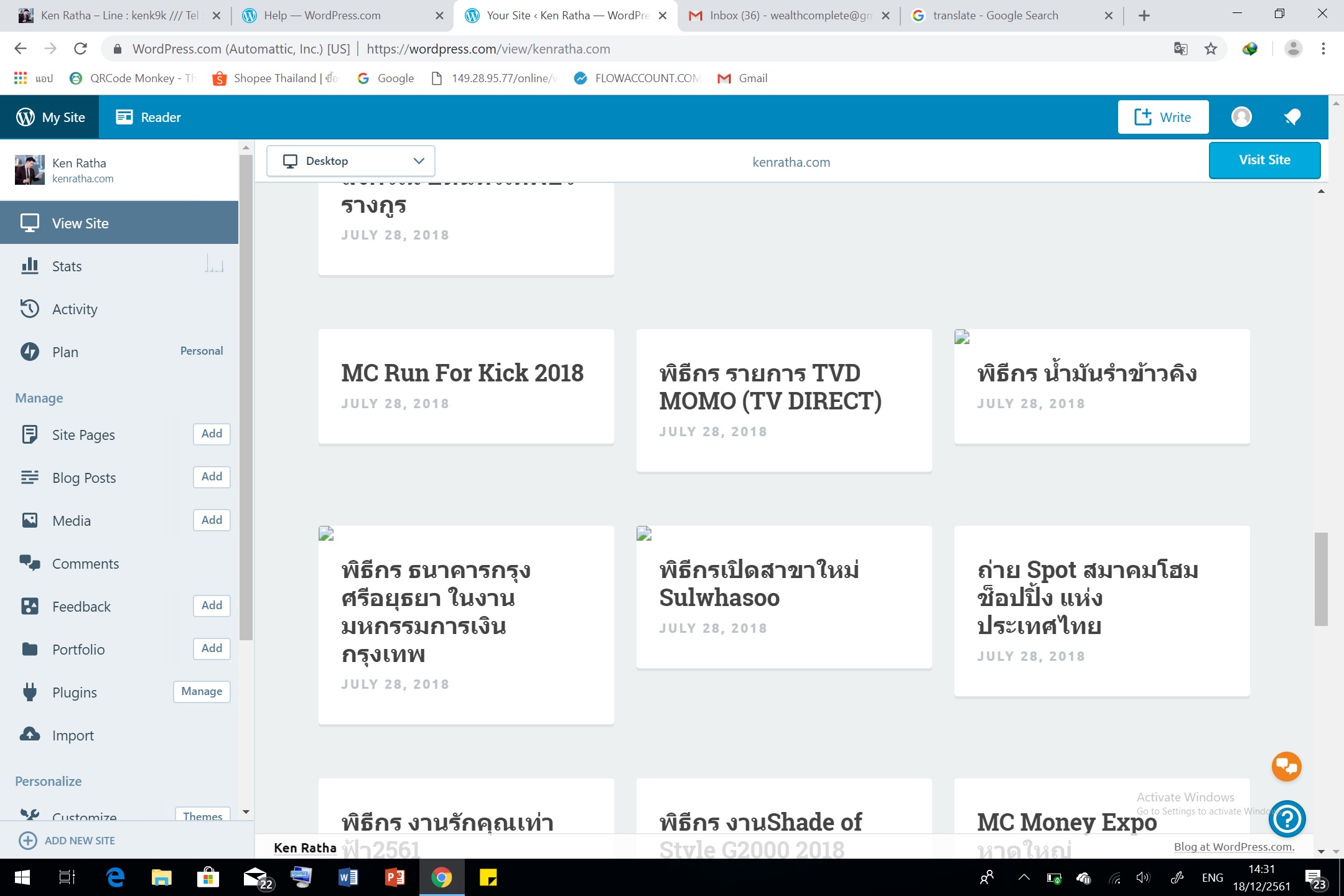
Task: Click the browser address bar URL
Action: pyautogui.click(x=488, y=49)
